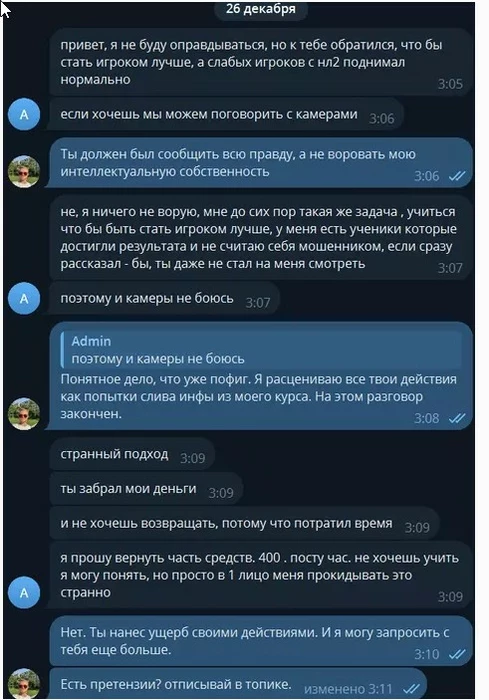Open the profile photo beside the 3:06 reply
The image size is (489, 700).
click(24, 171)
